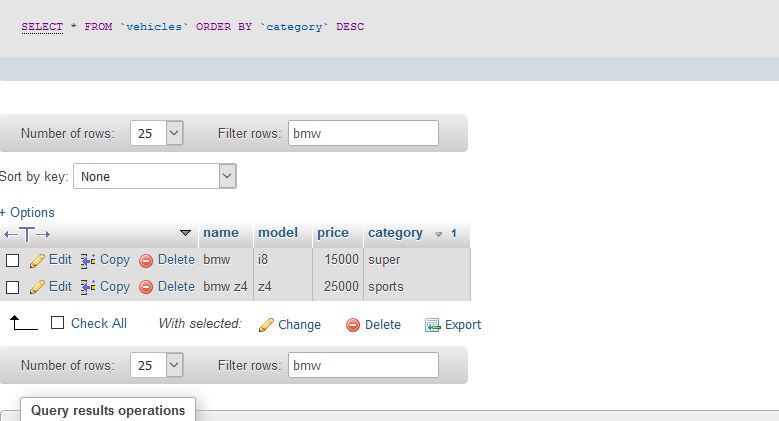779x421 pixels.
Task: Focus the bottom Filter rows input field
Action: click(363, 365)
